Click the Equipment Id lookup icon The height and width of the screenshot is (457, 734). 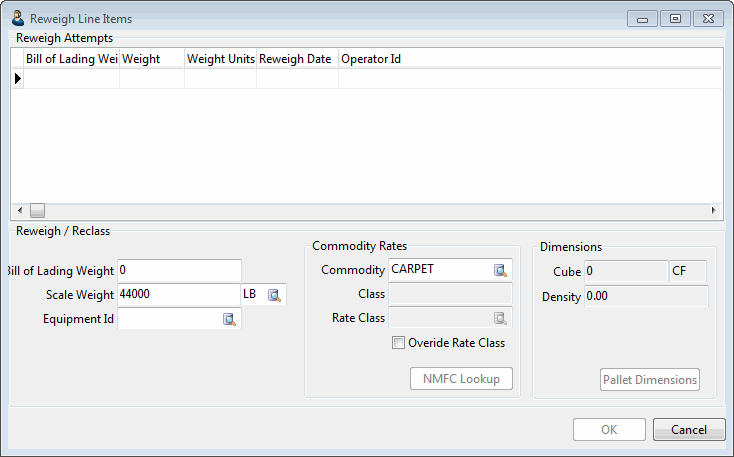point(229,320)
